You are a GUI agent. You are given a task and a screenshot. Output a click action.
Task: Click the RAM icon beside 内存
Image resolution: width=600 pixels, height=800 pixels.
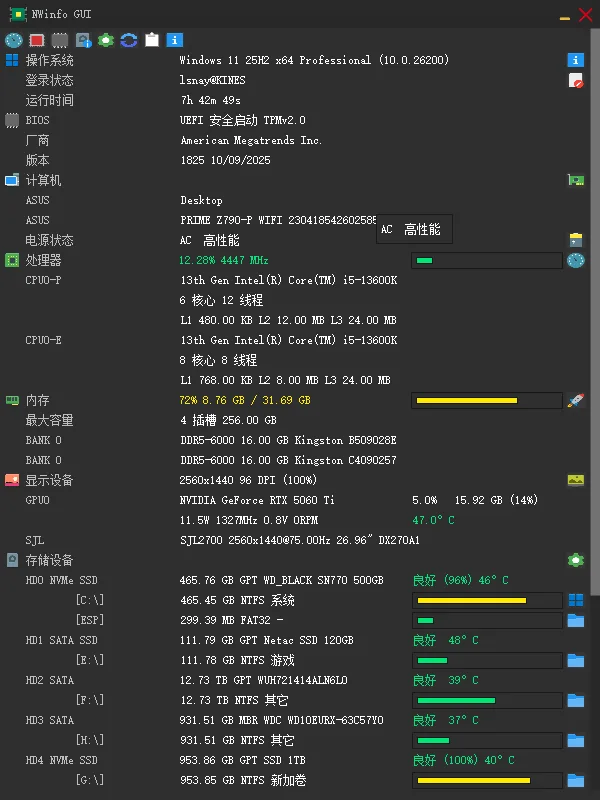[x=12, y=400]
